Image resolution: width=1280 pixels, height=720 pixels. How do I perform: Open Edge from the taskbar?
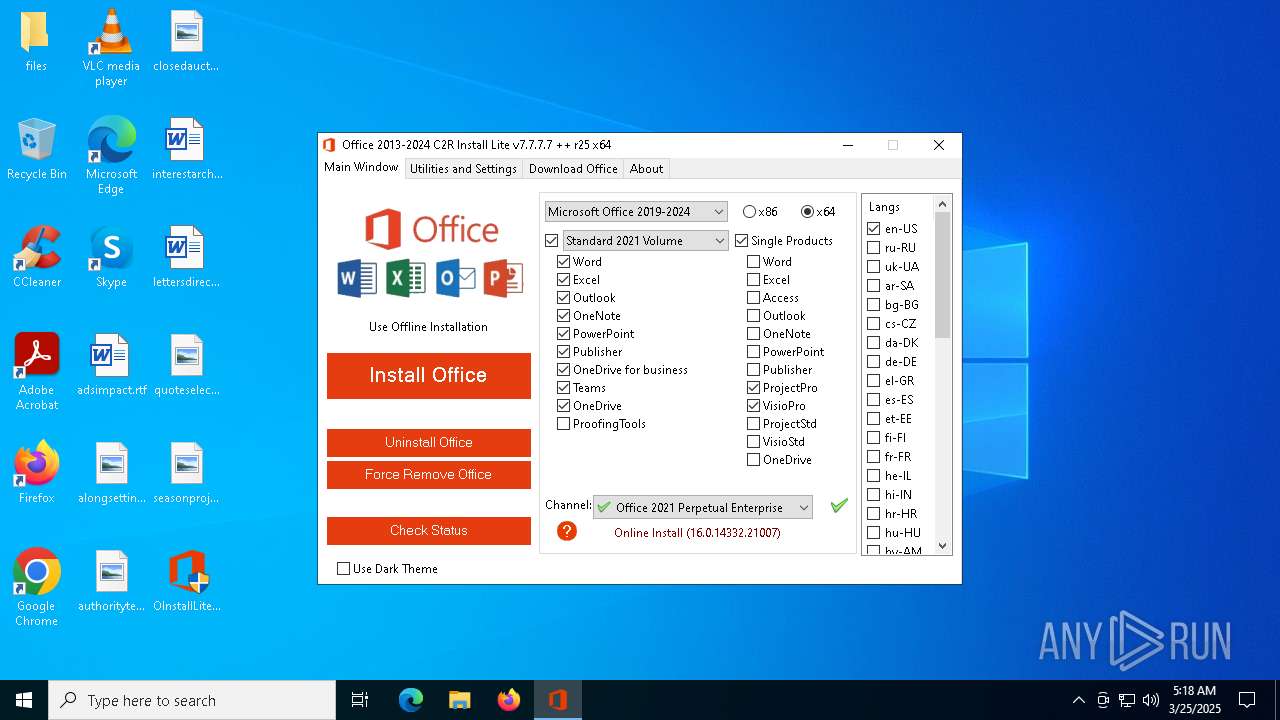tap(411, 700)
